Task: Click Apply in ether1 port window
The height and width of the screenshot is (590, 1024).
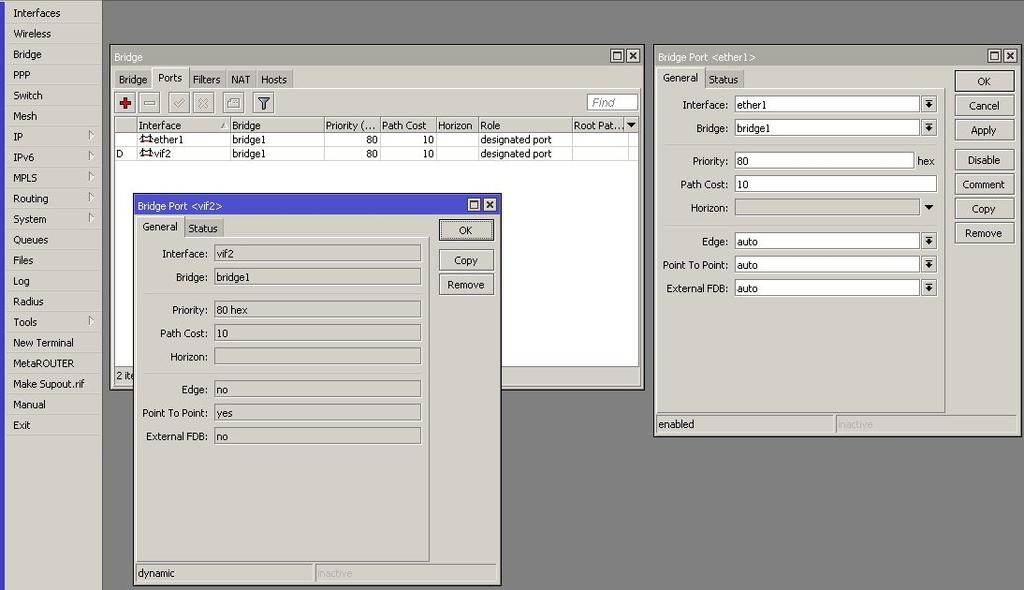Action: (x=984, y=130)
